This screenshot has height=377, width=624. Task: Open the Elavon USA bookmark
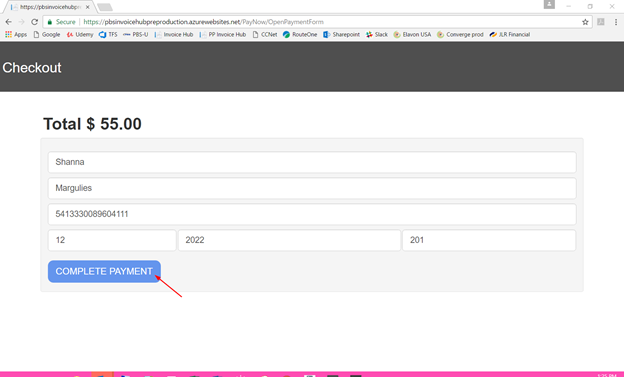pyautogui.click(x=412, y=35)
